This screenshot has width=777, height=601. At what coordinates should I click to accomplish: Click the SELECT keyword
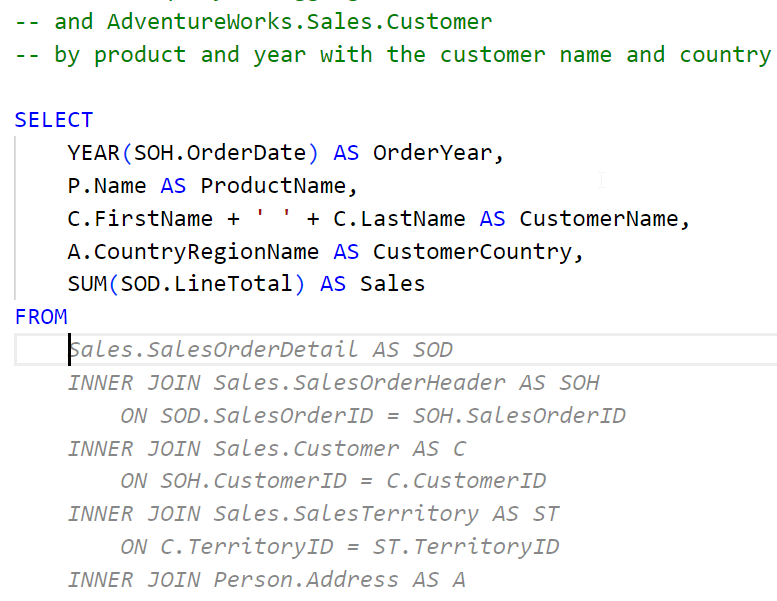pyautogui.click(x=53, y=120)
